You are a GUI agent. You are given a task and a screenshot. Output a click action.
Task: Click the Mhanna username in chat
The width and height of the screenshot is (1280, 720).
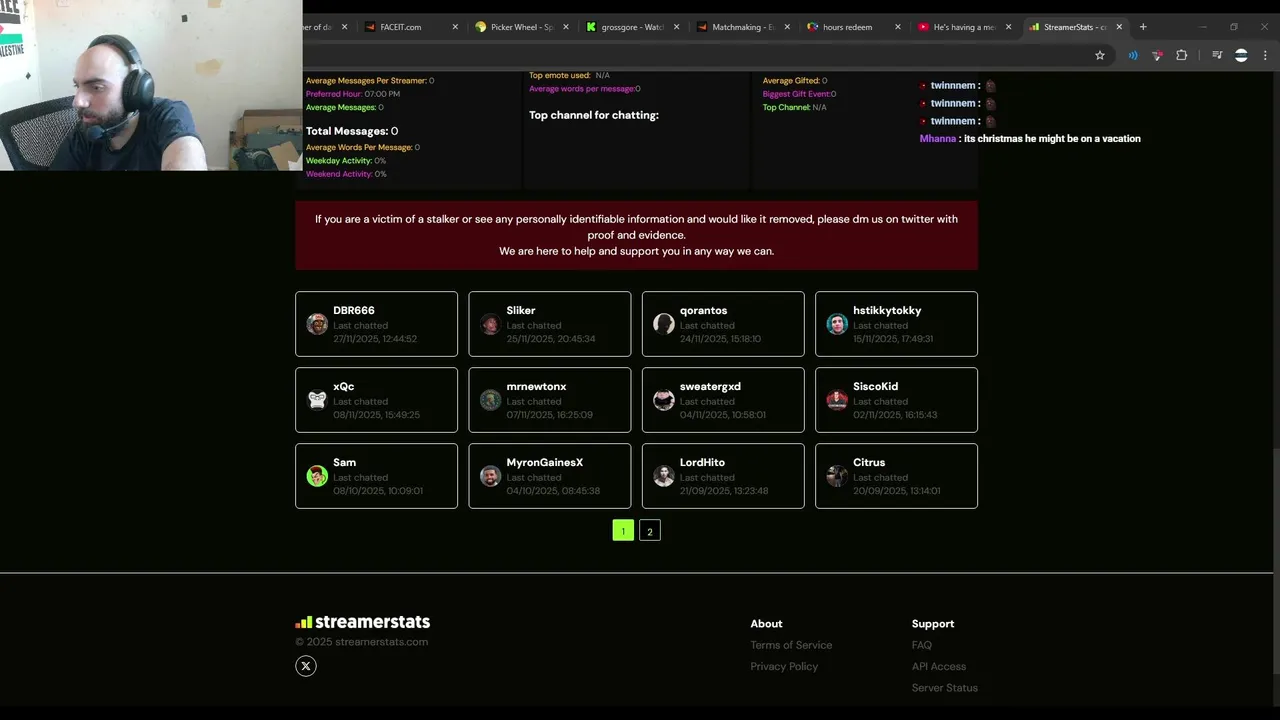938,139
